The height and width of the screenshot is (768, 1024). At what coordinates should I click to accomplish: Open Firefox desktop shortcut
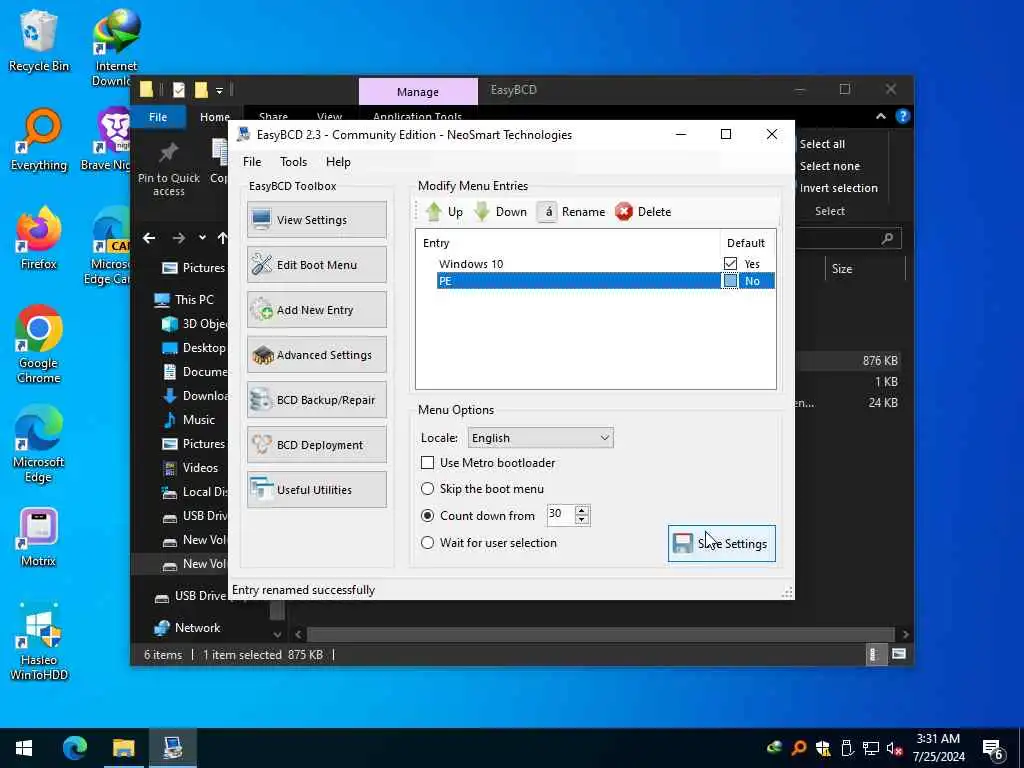coord(39,238)
